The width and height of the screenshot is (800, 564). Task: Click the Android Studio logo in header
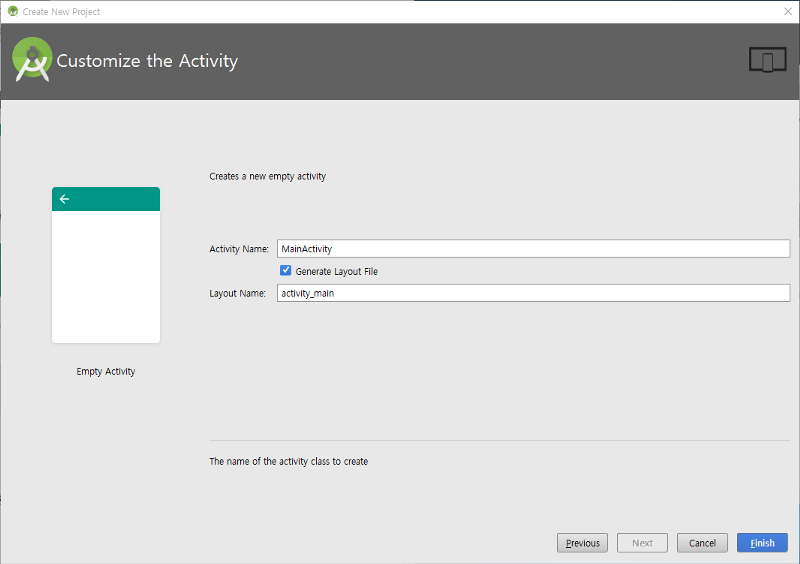click(x=32, y=60)
